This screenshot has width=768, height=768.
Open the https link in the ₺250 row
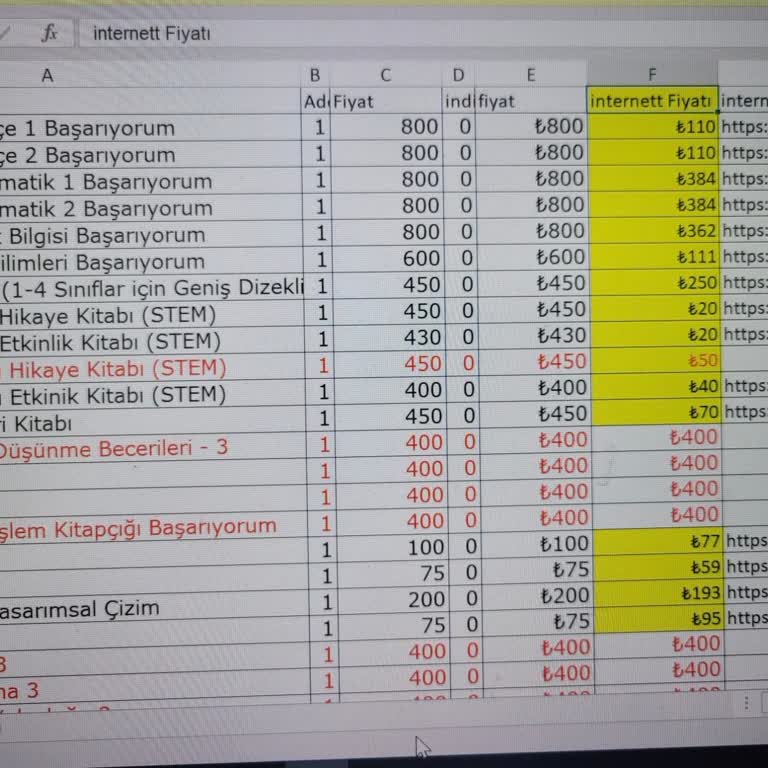click(x=744, y=283)
